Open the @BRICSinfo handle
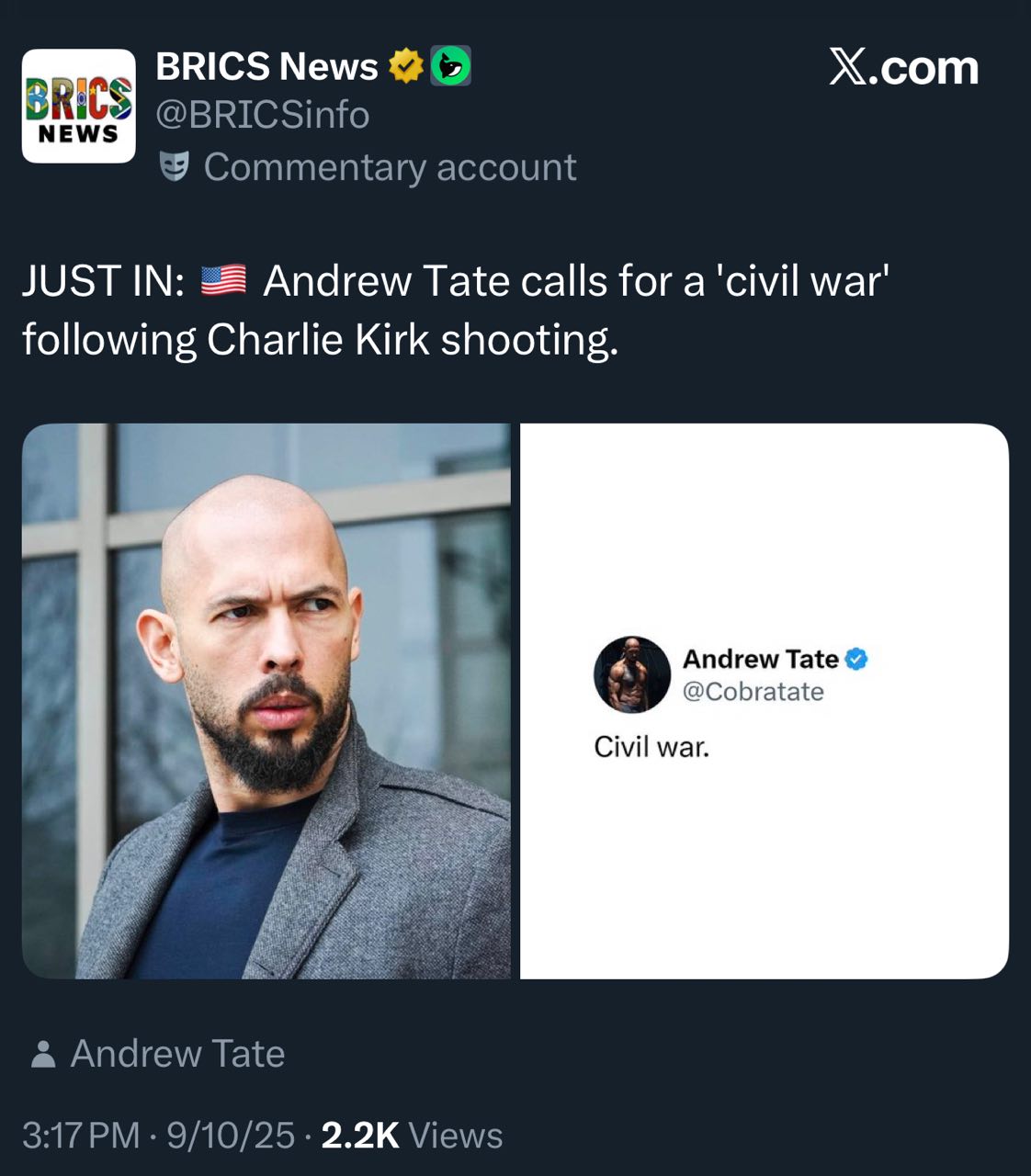 pyautogui.click(x=263, y=115)
